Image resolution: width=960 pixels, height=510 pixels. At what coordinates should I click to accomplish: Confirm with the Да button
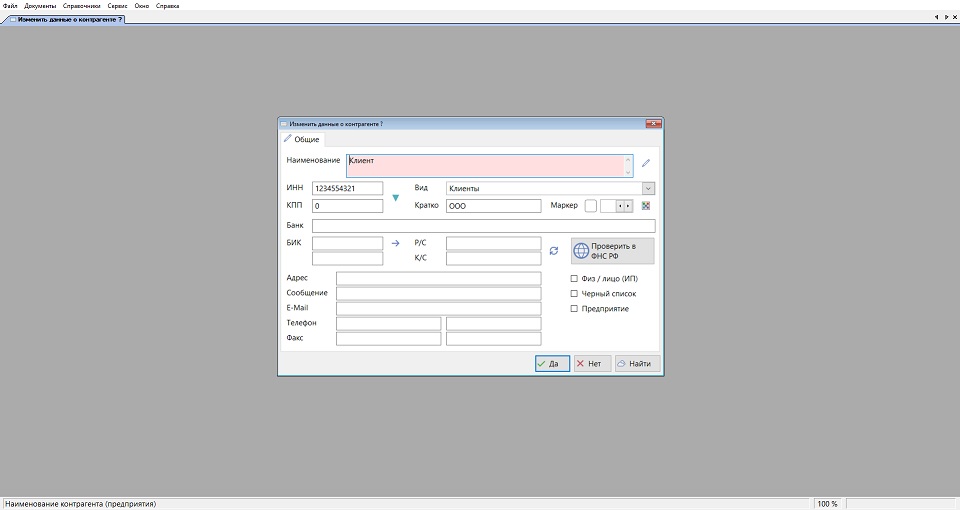point(552,364)
